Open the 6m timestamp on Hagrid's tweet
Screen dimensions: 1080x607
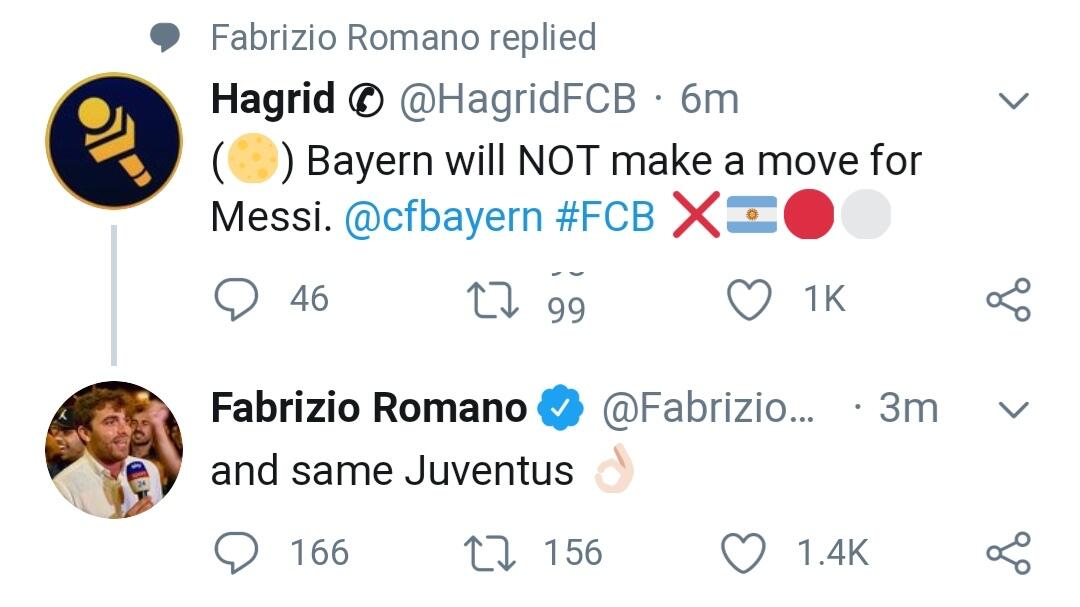click(x=709, y=99)
